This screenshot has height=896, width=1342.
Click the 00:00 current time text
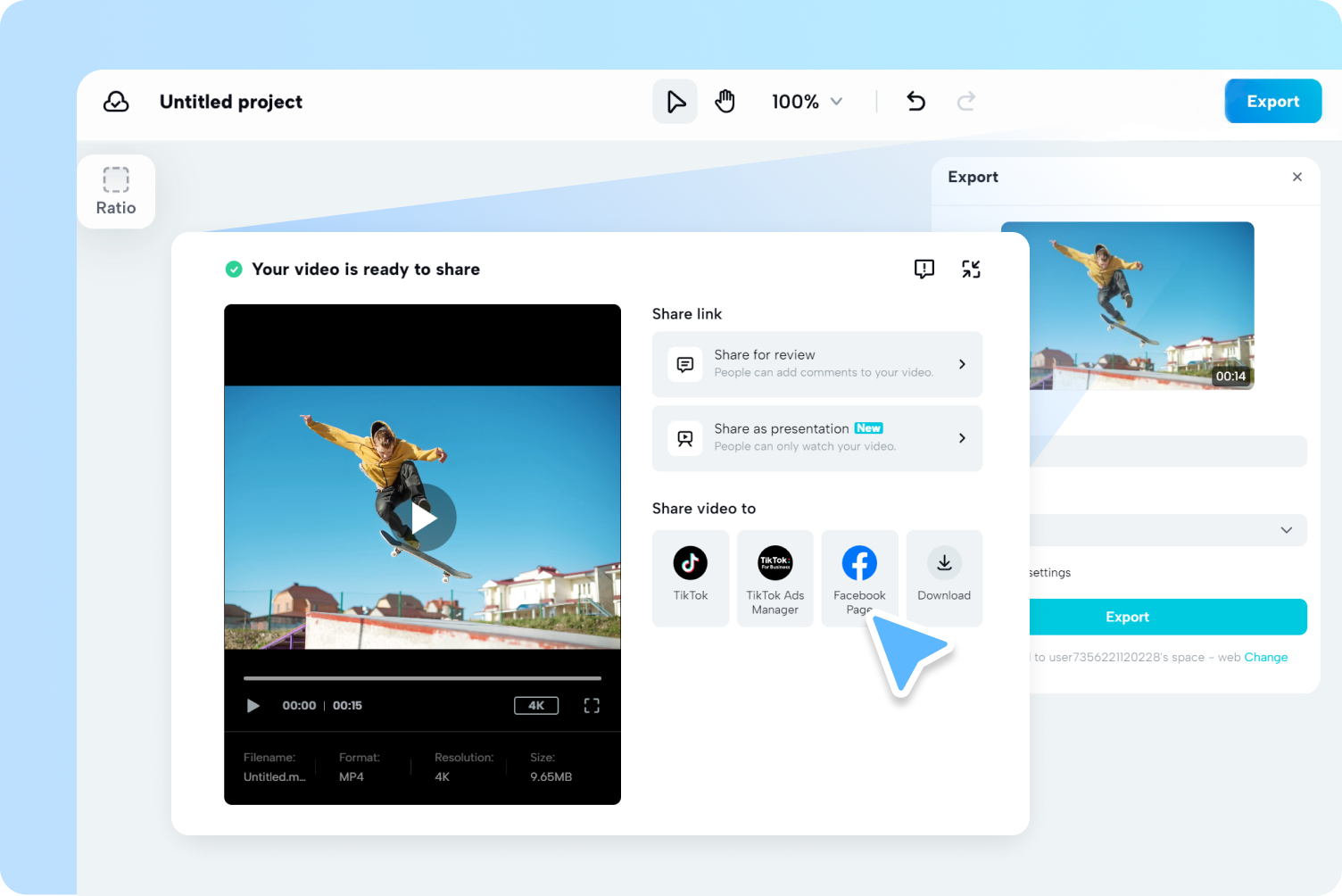(x=299, y=706)
